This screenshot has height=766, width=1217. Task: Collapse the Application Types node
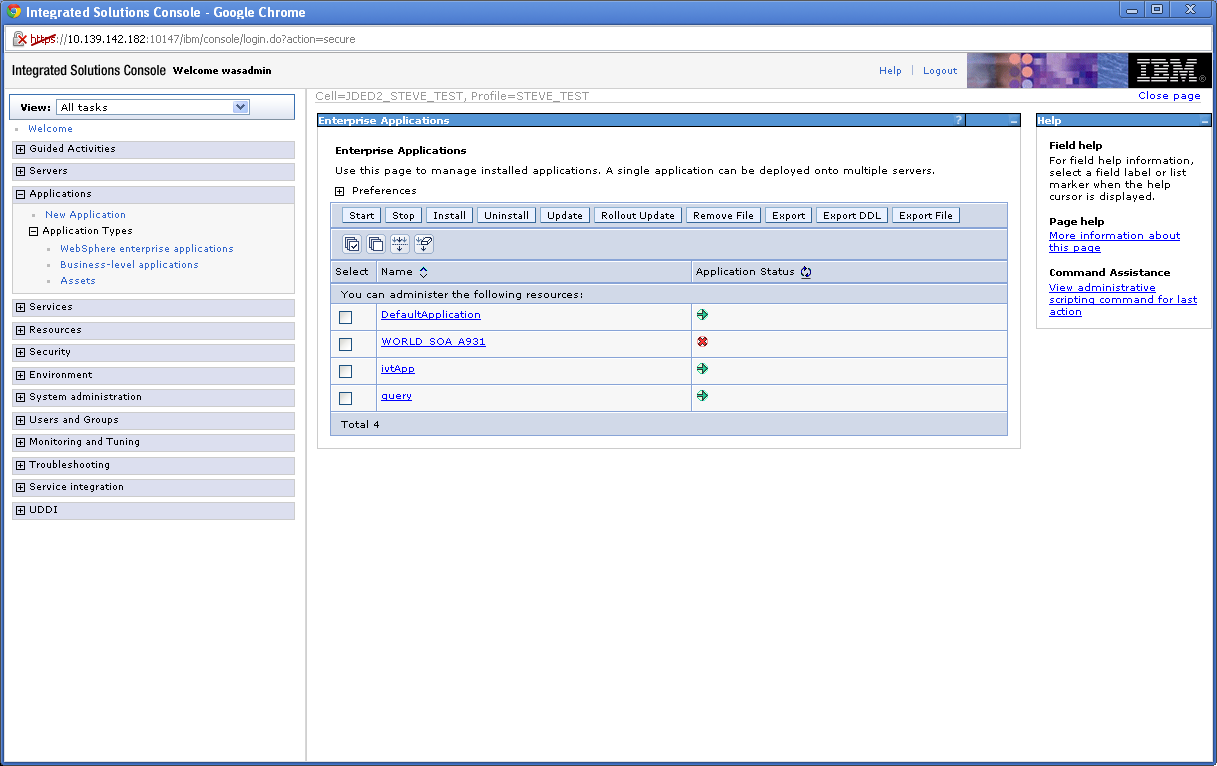point(34,231)
